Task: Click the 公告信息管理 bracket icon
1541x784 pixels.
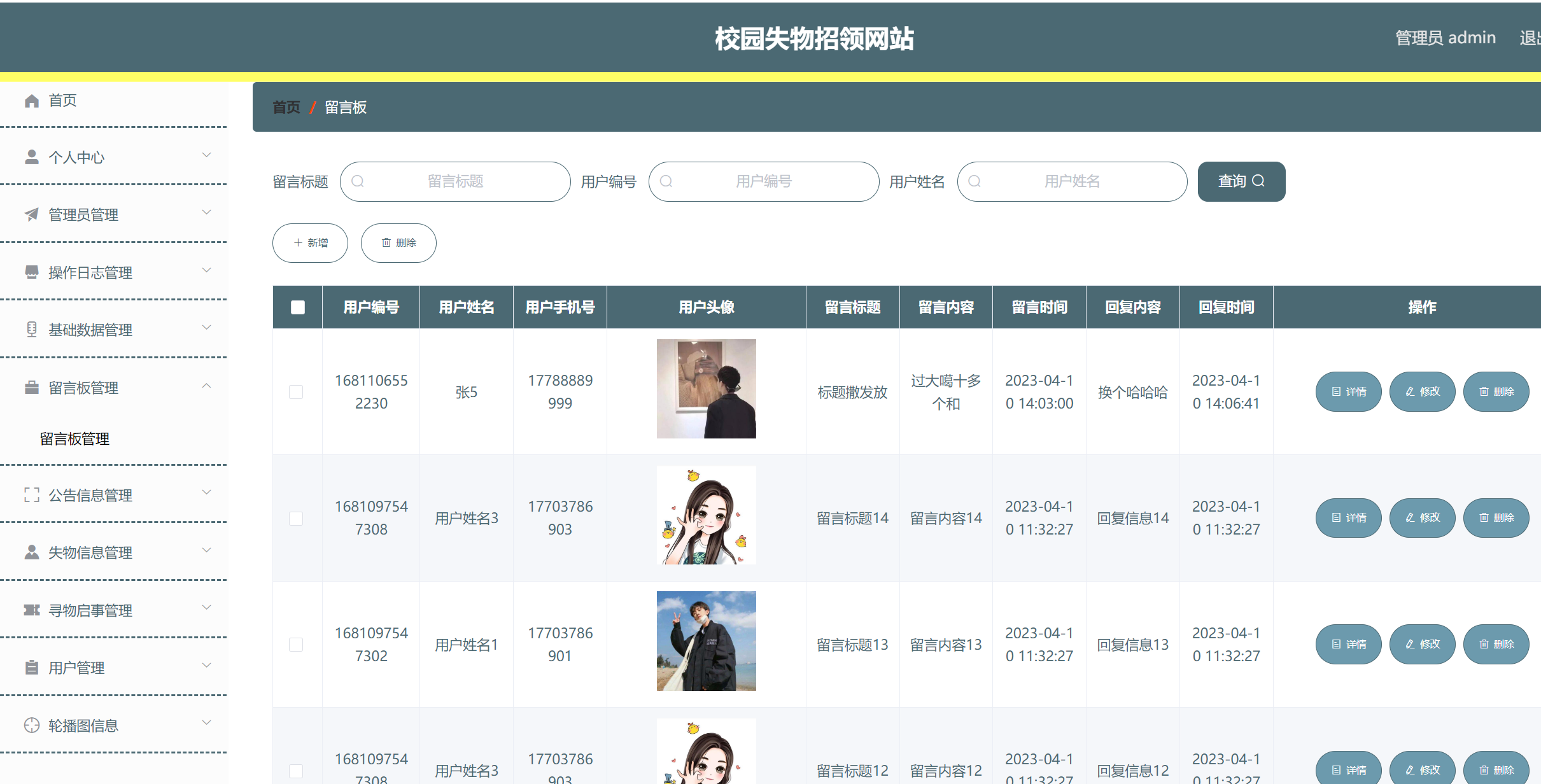Action: pos(31,494)
